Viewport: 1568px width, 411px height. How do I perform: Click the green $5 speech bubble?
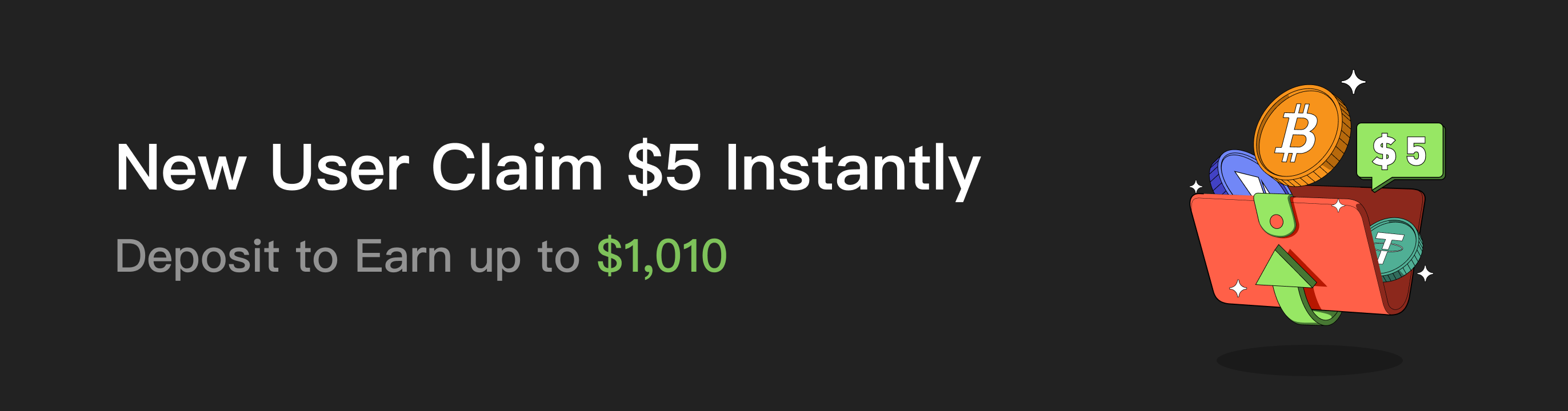[1400, 152]
